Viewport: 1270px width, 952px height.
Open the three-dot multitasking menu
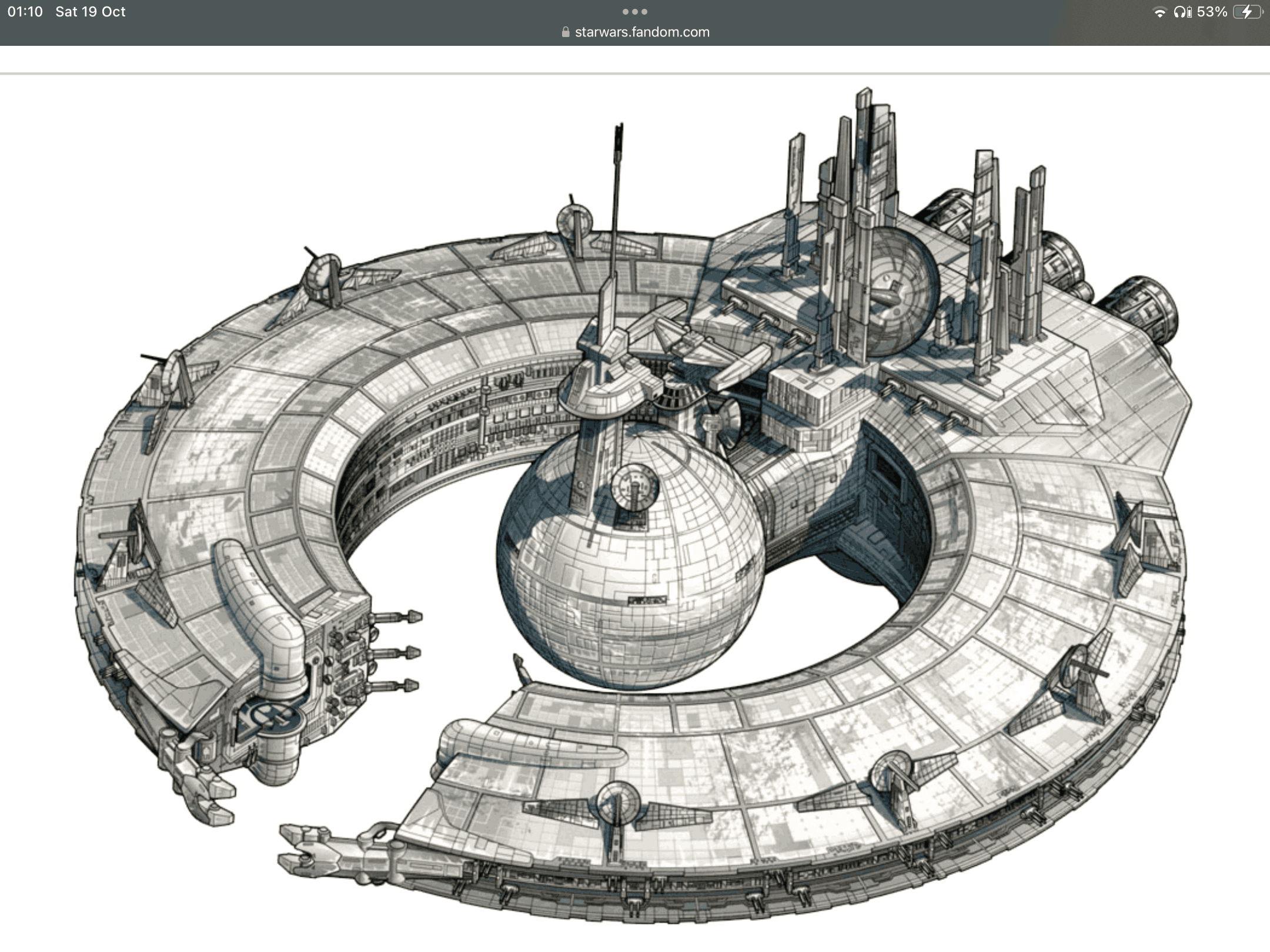point(635,12)
